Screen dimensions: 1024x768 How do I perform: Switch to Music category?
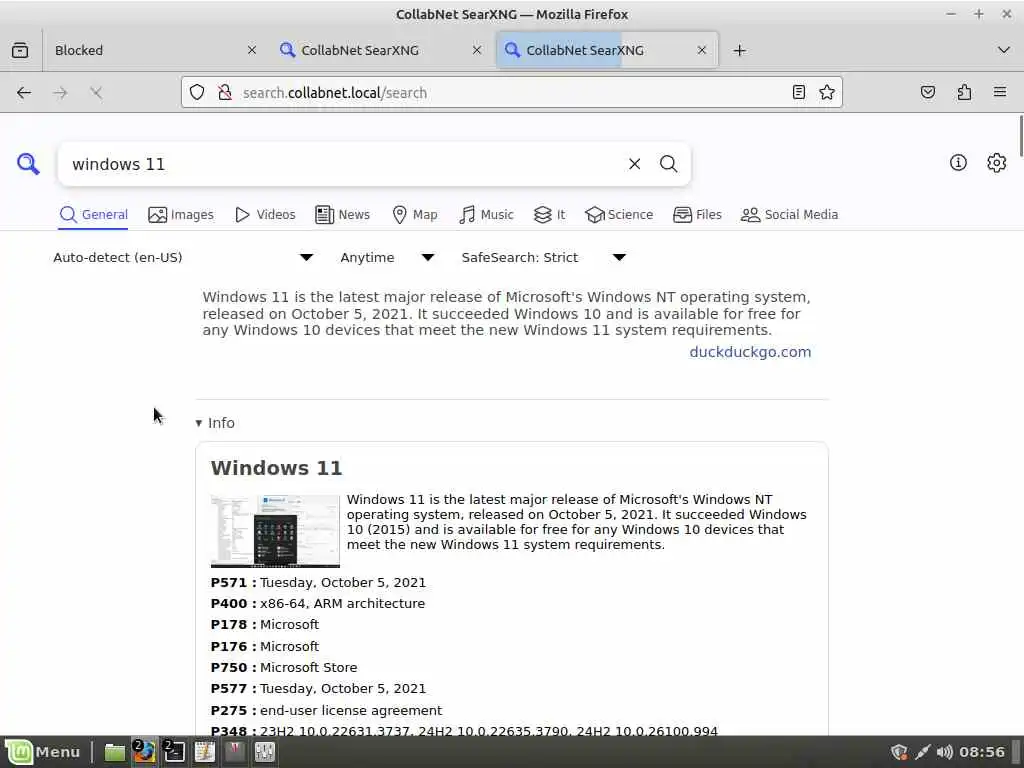pos(487,215)
